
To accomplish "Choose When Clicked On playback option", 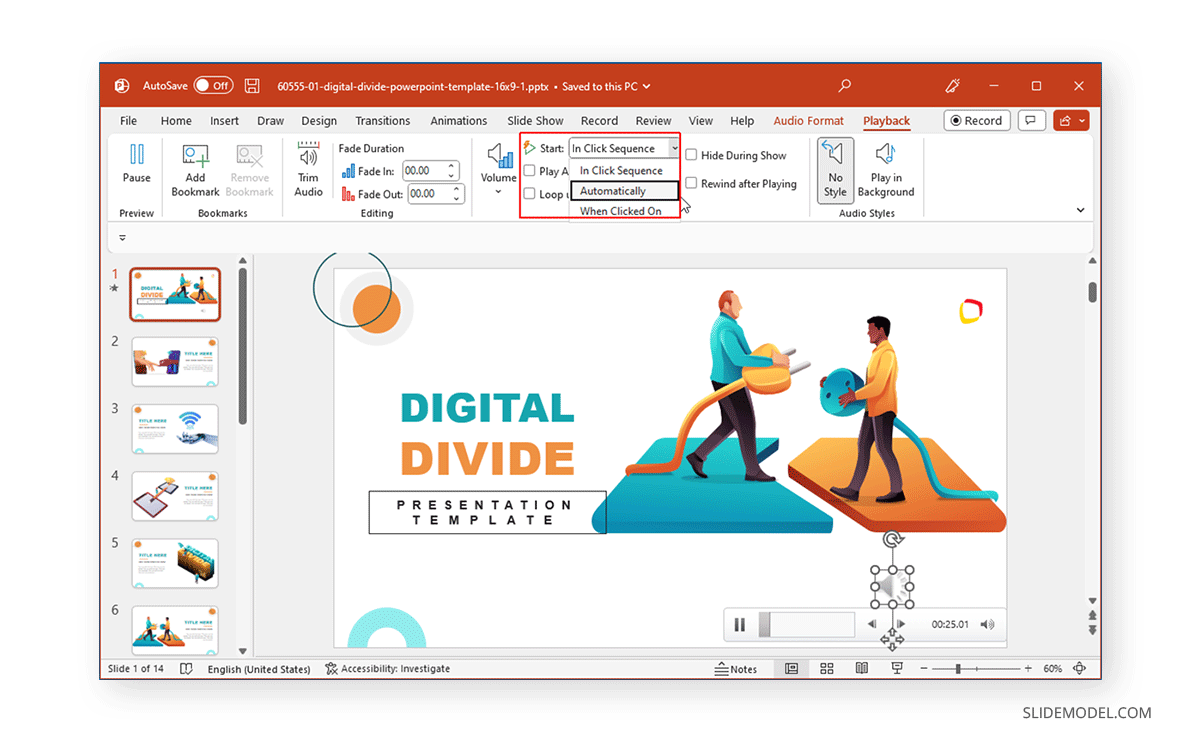I will 620,211.
